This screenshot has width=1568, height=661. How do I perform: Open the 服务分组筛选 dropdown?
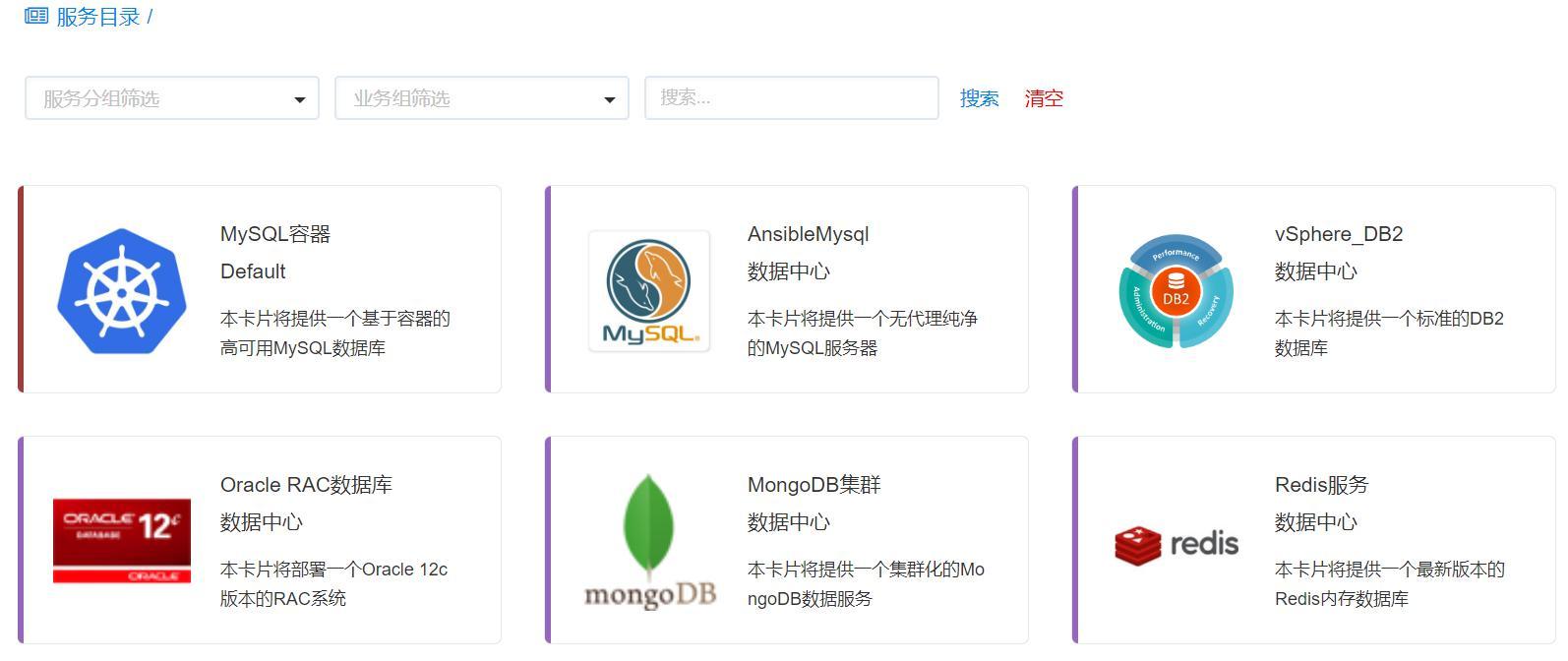[172, 98]
